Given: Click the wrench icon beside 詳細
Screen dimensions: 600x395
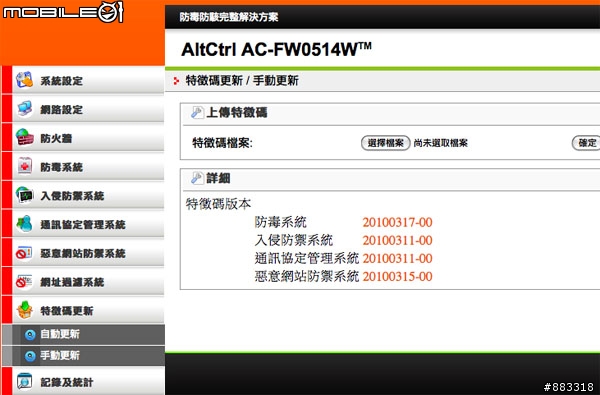Looking at the screenshot, I should tap(197, 178).
